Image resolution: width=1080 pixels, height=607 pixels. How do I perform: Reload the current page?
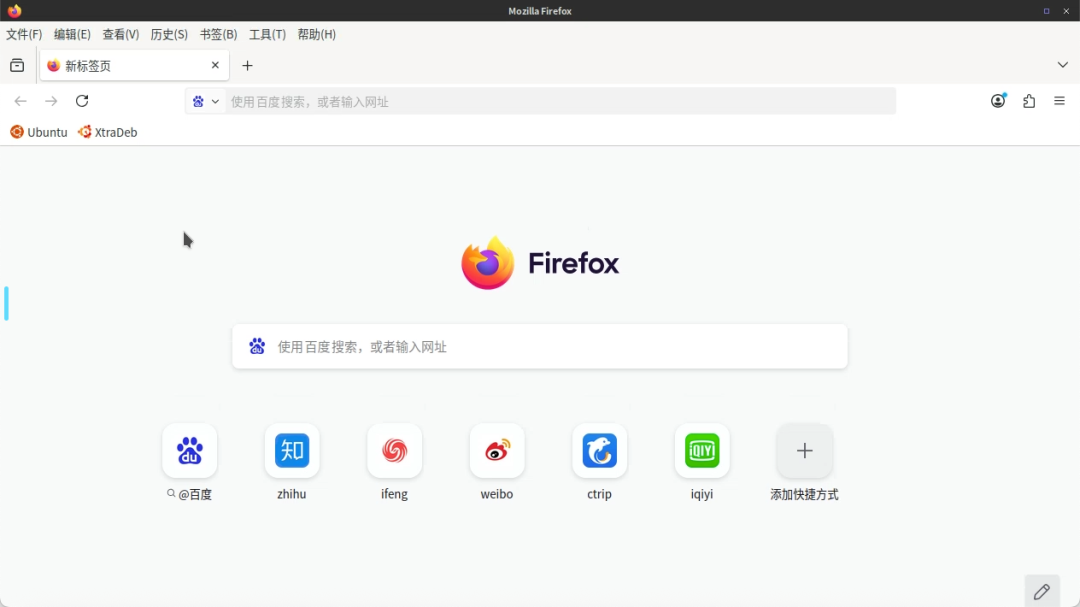coord(82,101)
